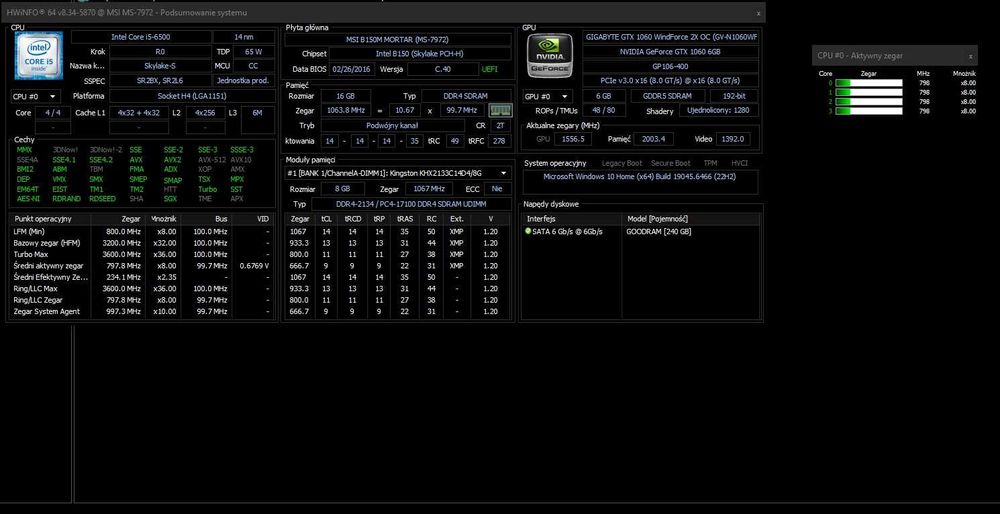Click the Video clock 1392.0 value
Screen dimensions: 1000x514
click(733, 139)
